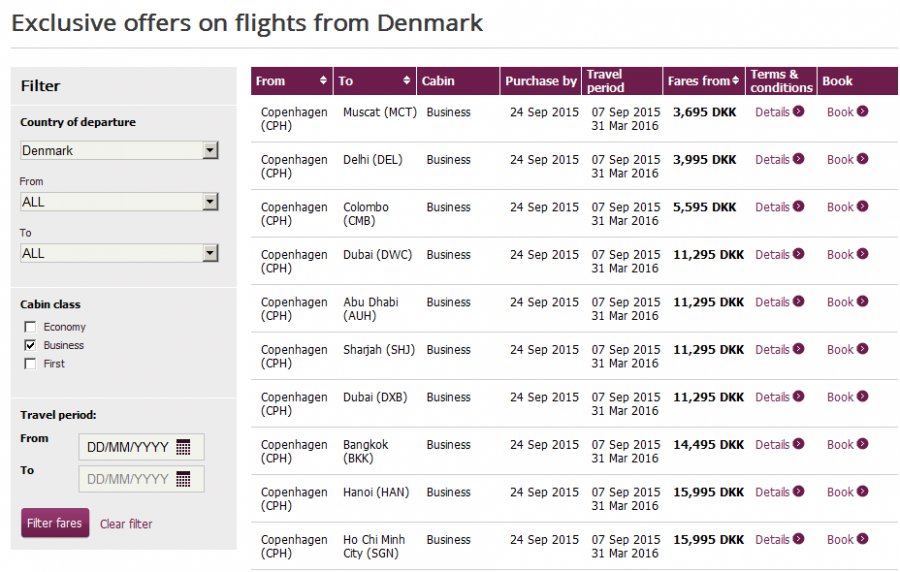The height and width of the screenshot is (572, 900).
Task: Enable the Economy cabin class checkbox
Action: click(x=30, y=327)
